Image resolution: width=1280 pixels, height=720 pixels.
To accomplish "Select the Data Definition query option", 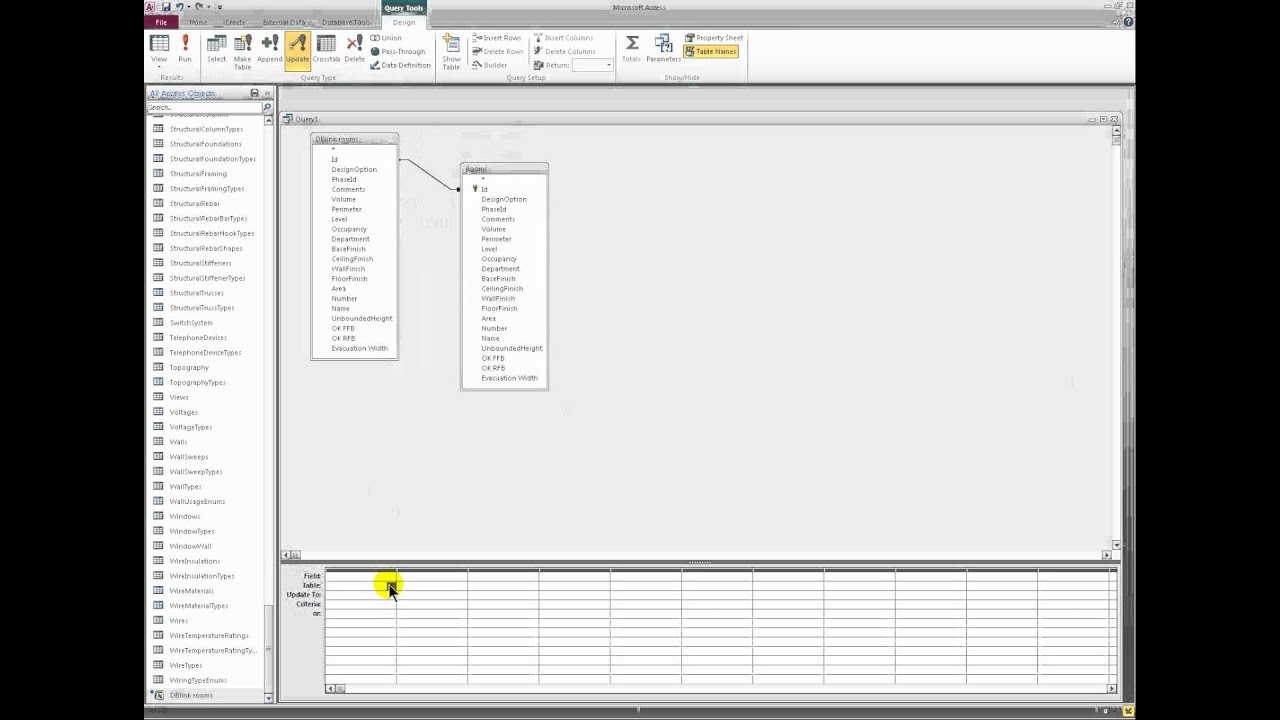I will click(400, 65).
